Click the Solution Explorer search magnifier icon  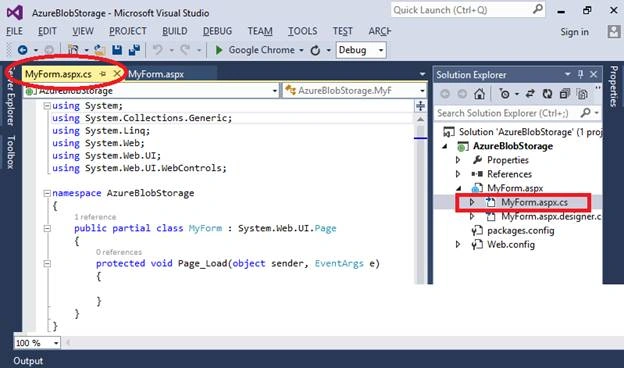coord(585,113)
